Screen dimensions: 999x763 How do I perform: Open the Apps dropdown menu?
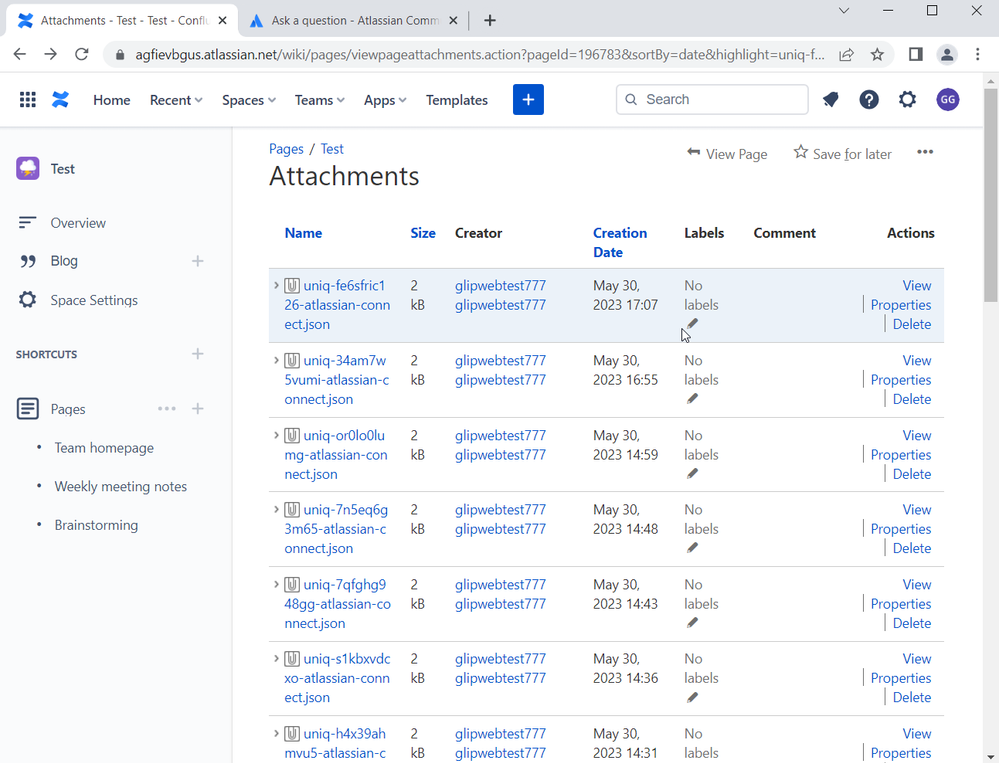point(385,100)
